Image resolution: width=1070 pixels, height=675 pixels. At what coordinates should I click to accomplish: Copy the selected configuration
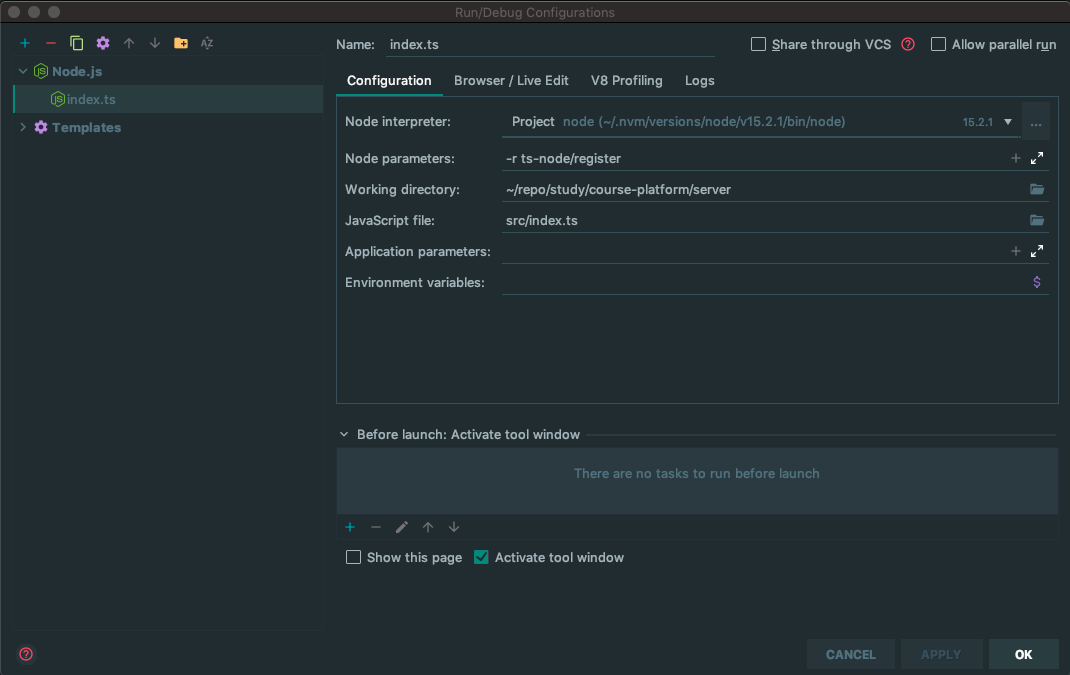click(x=77, y=43)
